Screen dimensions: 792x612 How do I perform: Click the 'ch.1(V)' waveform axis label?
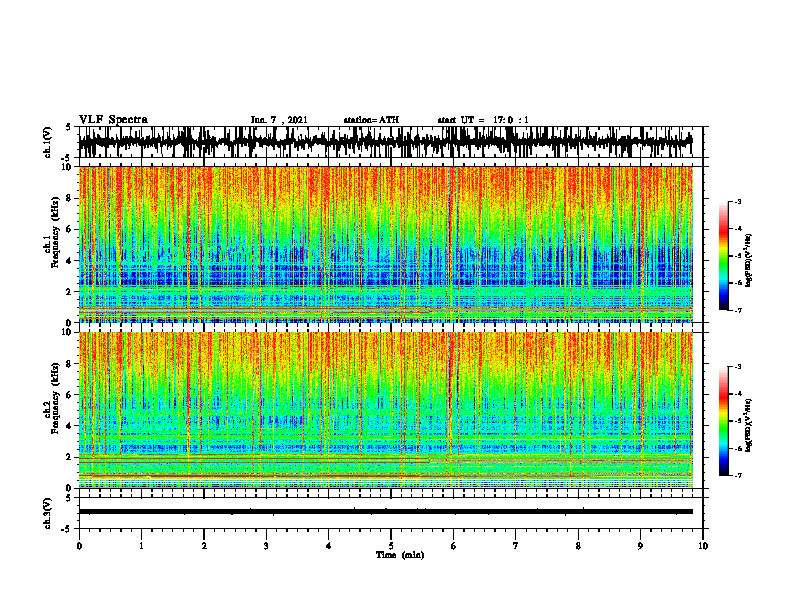[x=48, y=142]
